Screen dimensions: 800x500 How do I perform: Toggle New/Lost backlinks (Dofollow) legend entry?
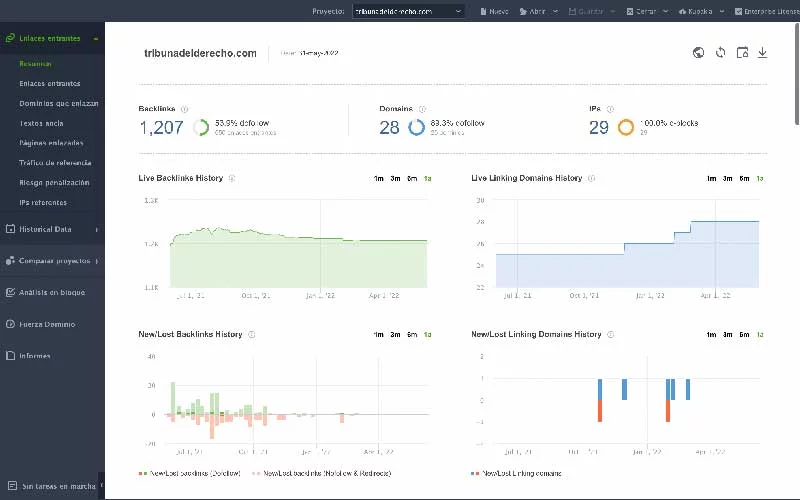(189, 473)
